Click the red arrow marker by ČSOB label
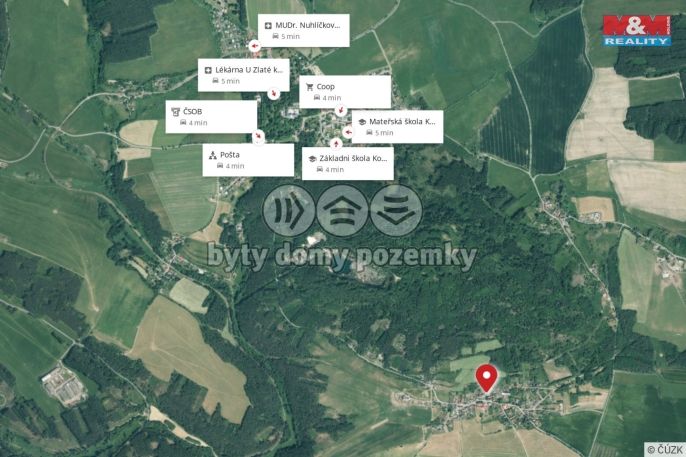The image size is (686, 457). (x=259, y=136)
